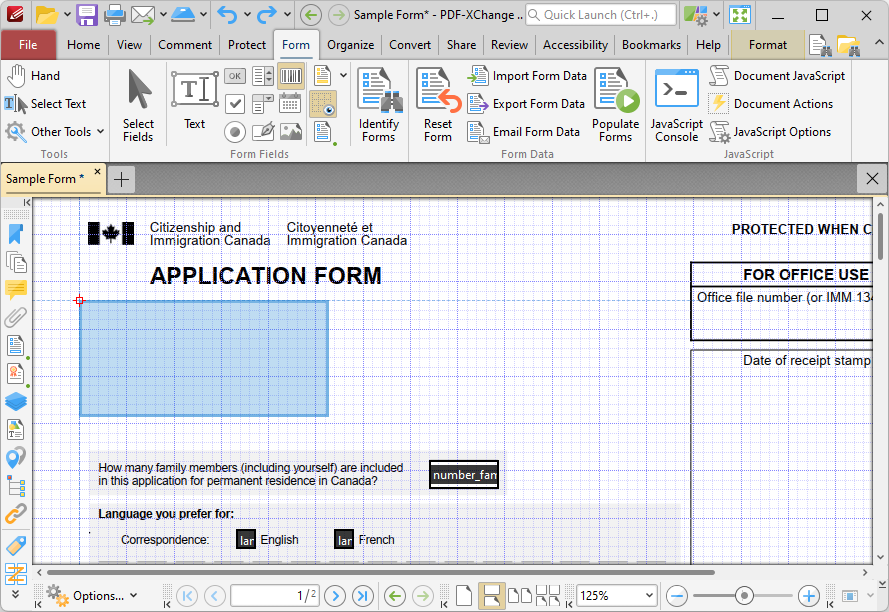The width and height of the screenshot is (889, 612).
Task: Select the Image field tool
Action: (x=291, y=131)
